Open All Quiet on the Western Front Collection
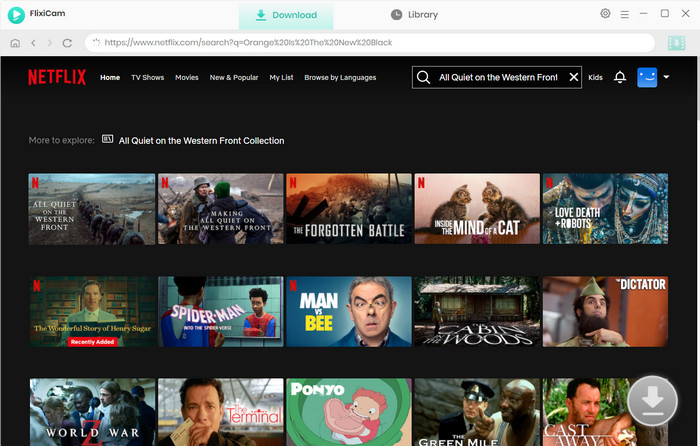 (x=201, y=141)
